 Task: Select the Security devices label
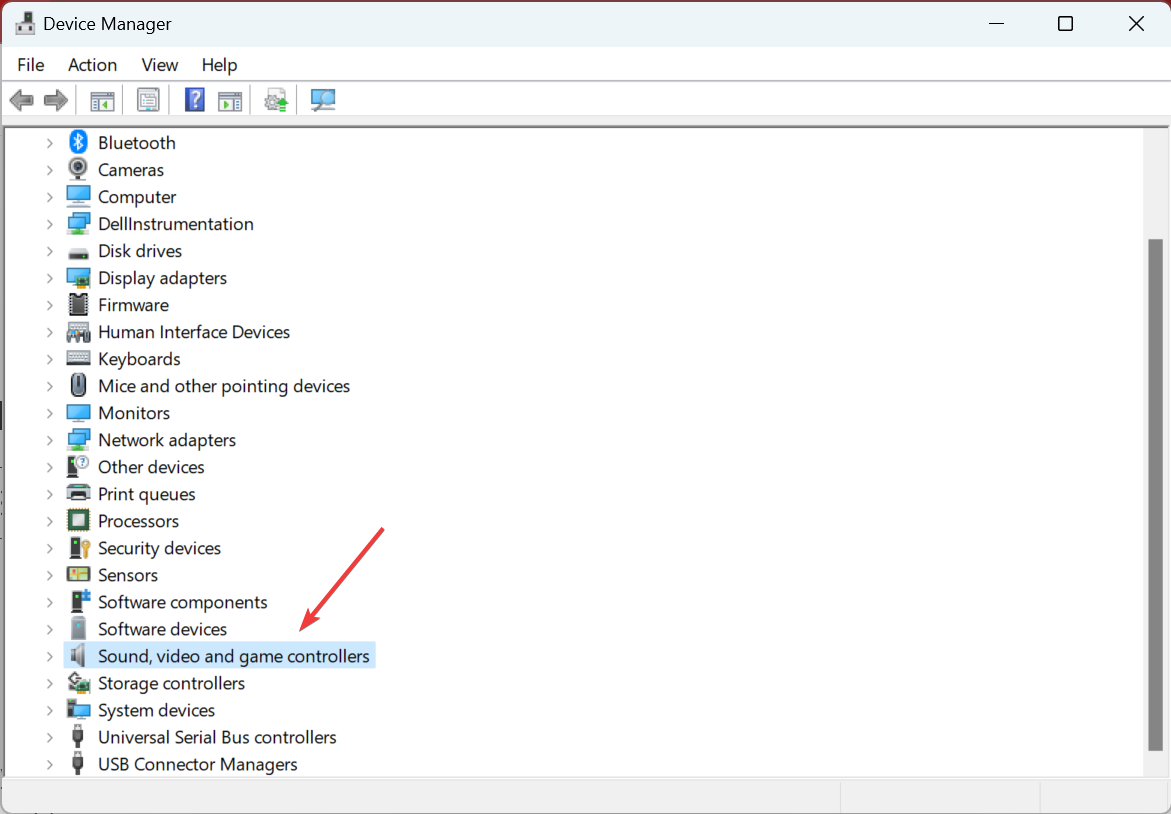[x=160, y=548]
